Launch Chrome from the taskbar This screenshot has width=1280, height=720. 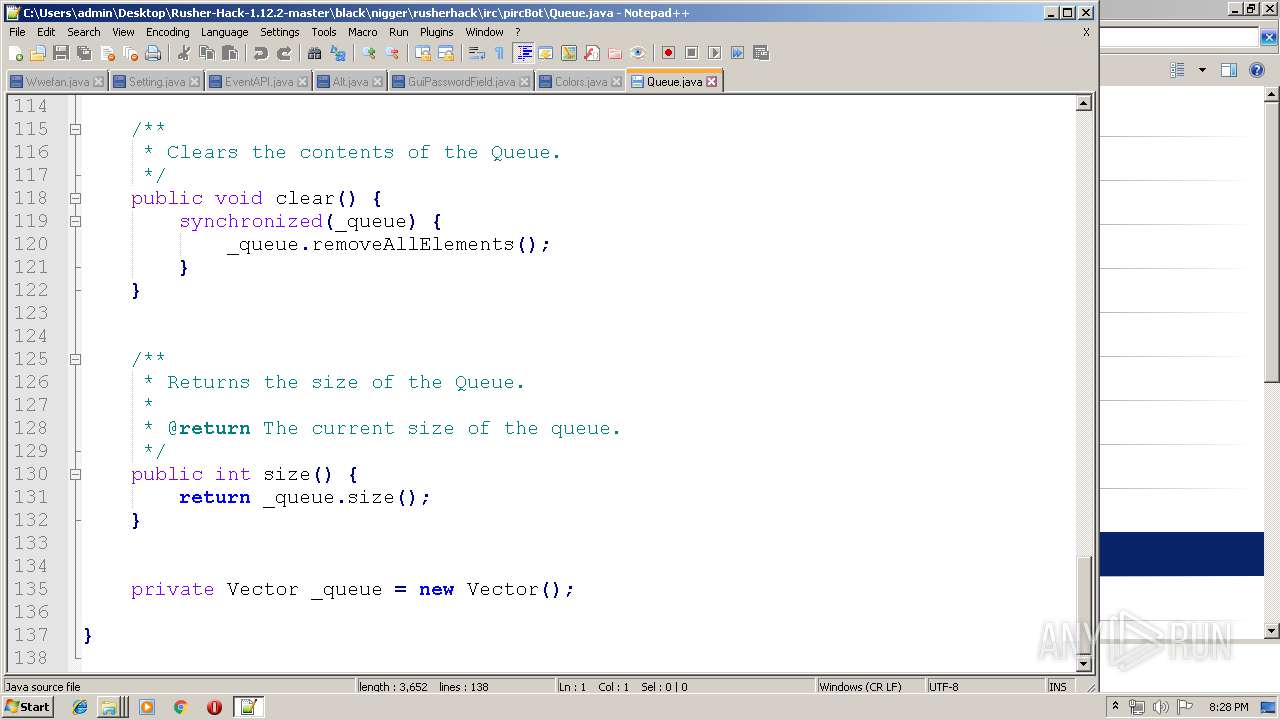pyautogui.click(x=180, y=707)
